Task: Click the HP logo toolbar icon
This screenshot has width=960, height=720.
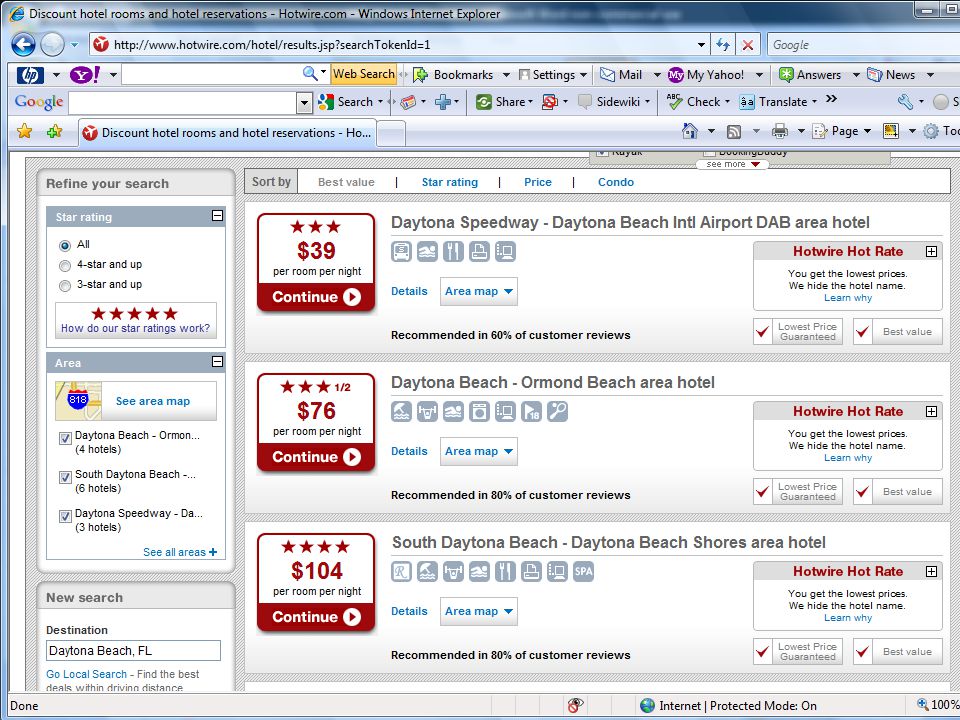Action: tap(30, 75)
